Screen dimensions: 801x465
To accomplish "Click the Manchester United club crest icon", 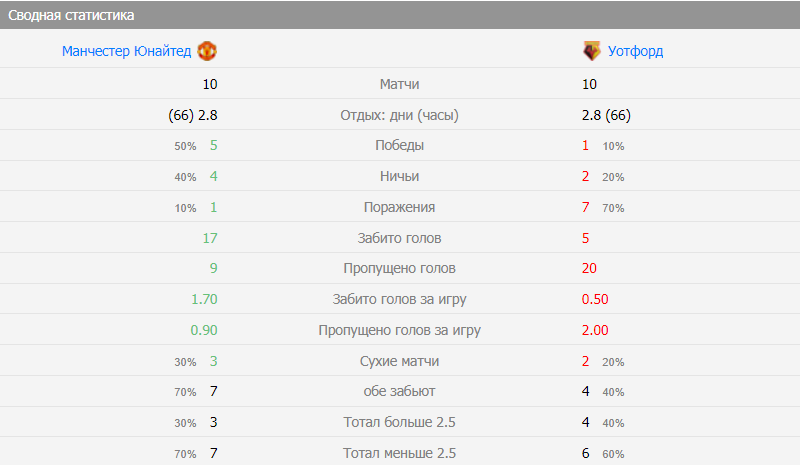I will click(x=207, y=51).
